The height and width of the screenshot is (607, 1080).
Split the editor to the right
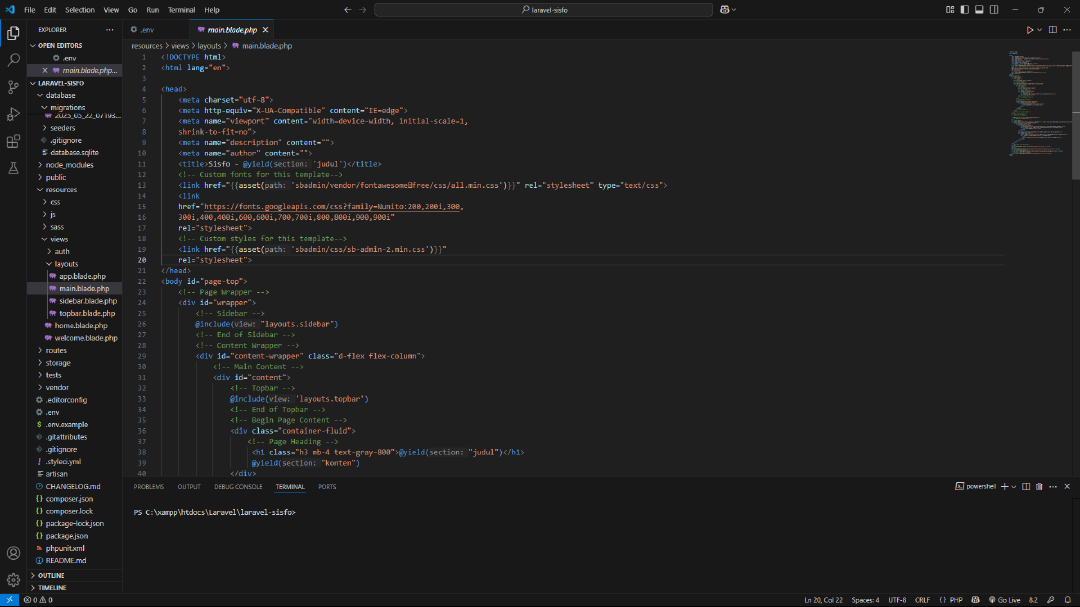click(x=1053, y=30)
